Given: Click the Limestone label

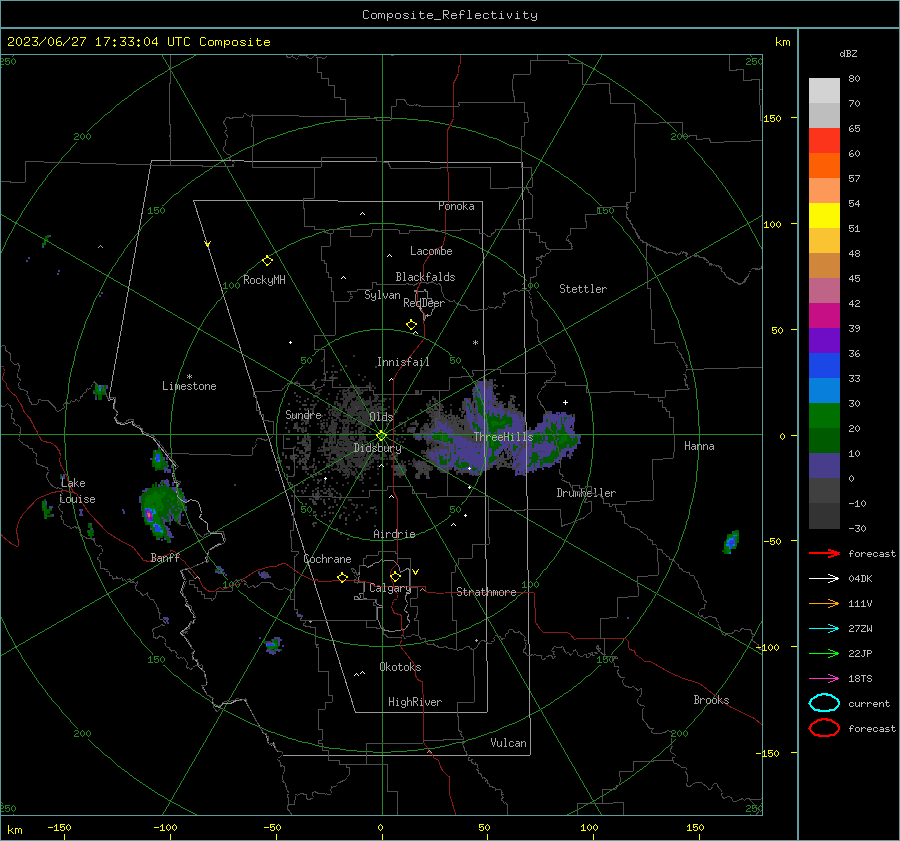Looking at the screenshot, I should pos(189,386).
